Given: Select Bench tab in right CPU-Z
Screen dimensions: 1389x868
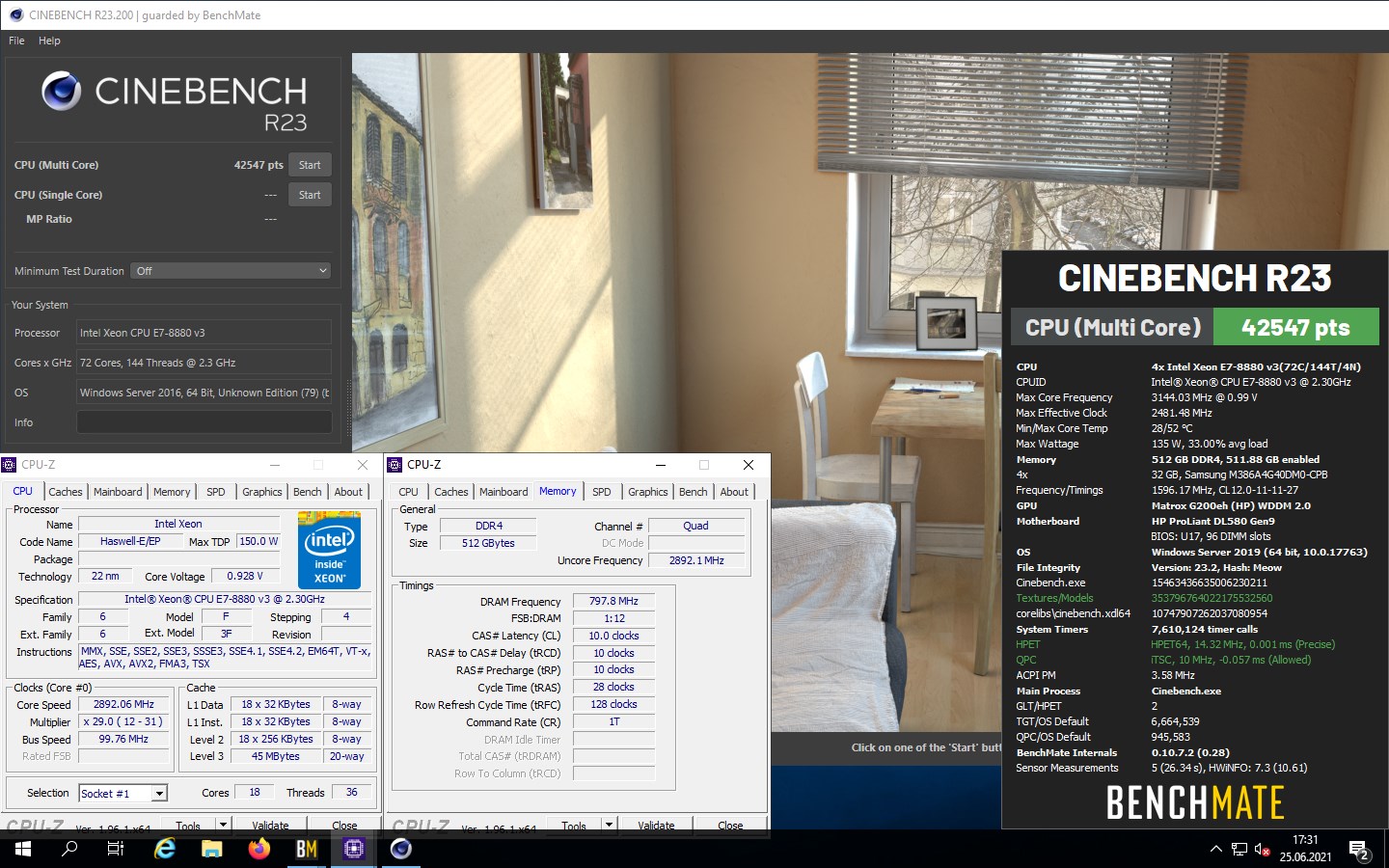Looking at the screenshot, I should pos(694,492).
